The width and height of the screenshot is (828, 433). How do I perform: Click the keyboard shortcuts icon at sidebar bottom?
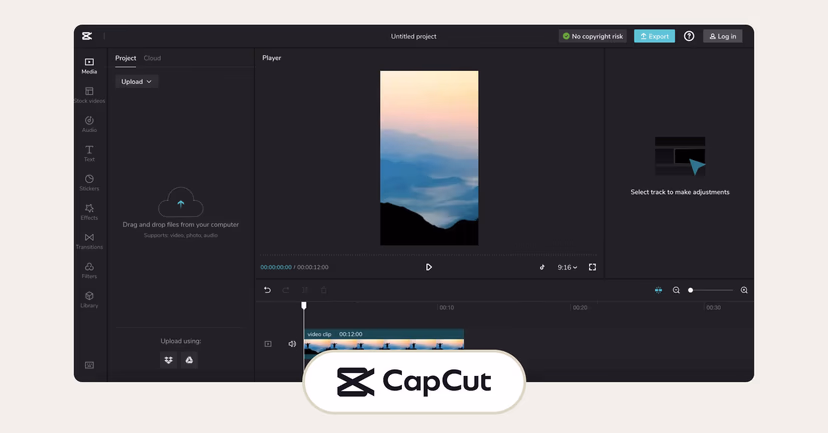pos(89,365)
